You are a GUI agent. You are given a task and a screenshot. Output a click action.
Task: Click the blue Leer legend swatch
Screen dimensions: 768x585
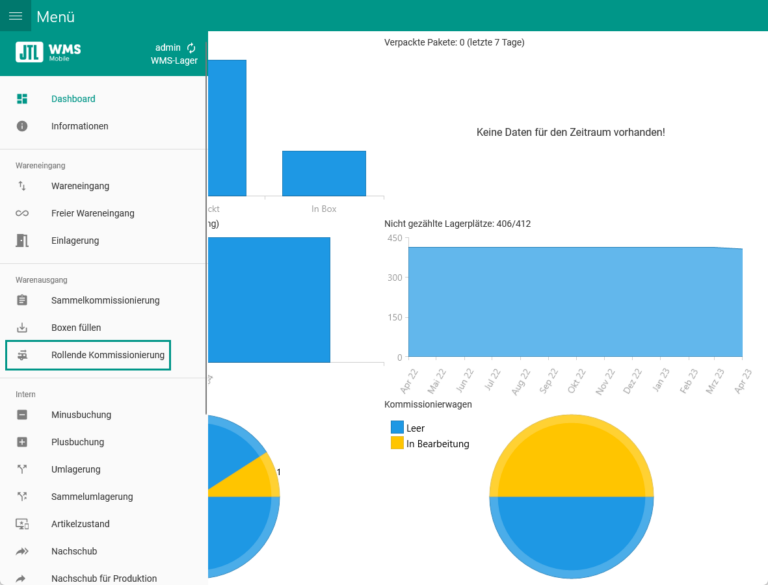[396, 427]
